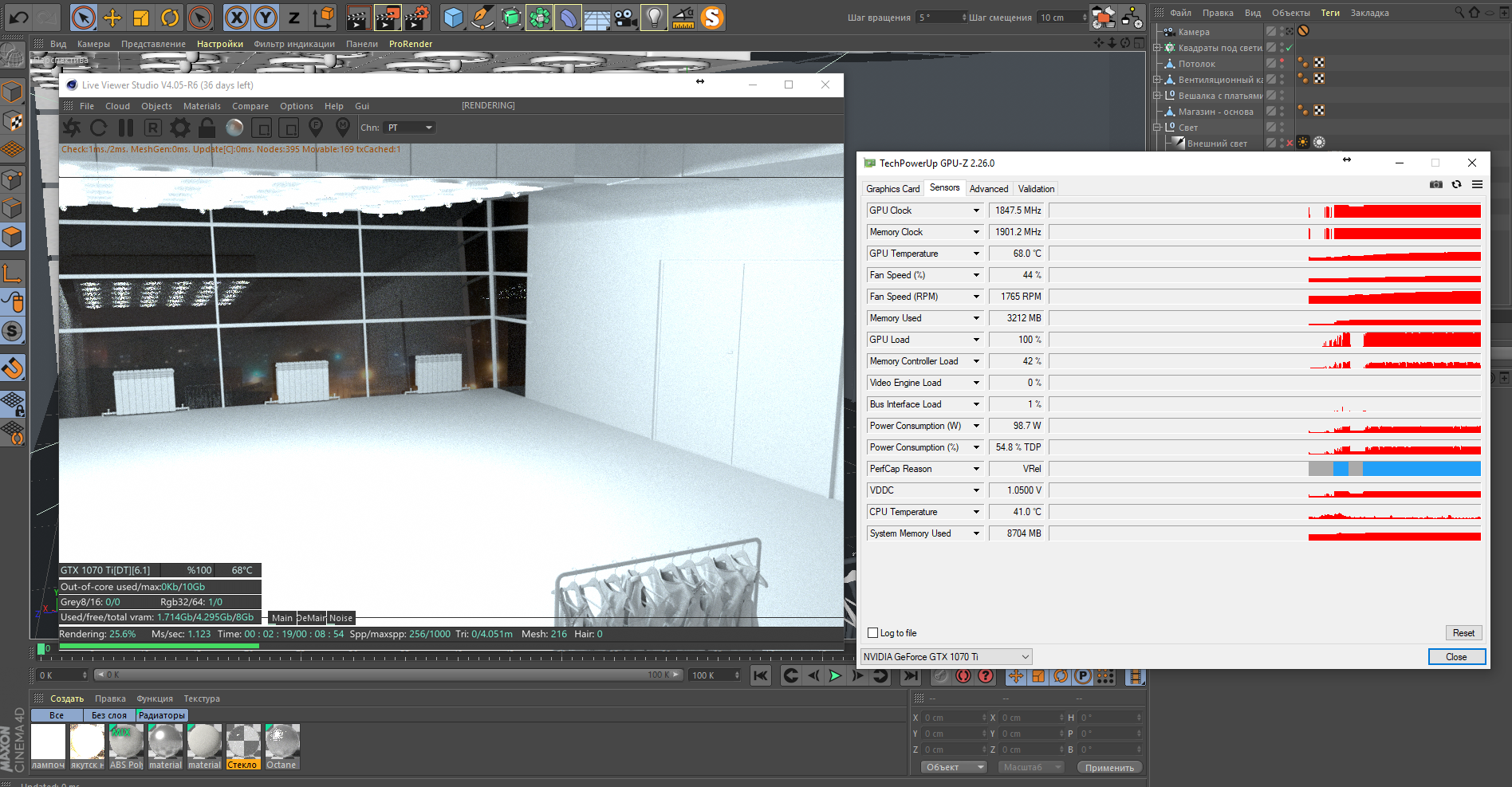
Task: Open the GPU Clock sensor dropdown
Action: [x=976, y=211]
